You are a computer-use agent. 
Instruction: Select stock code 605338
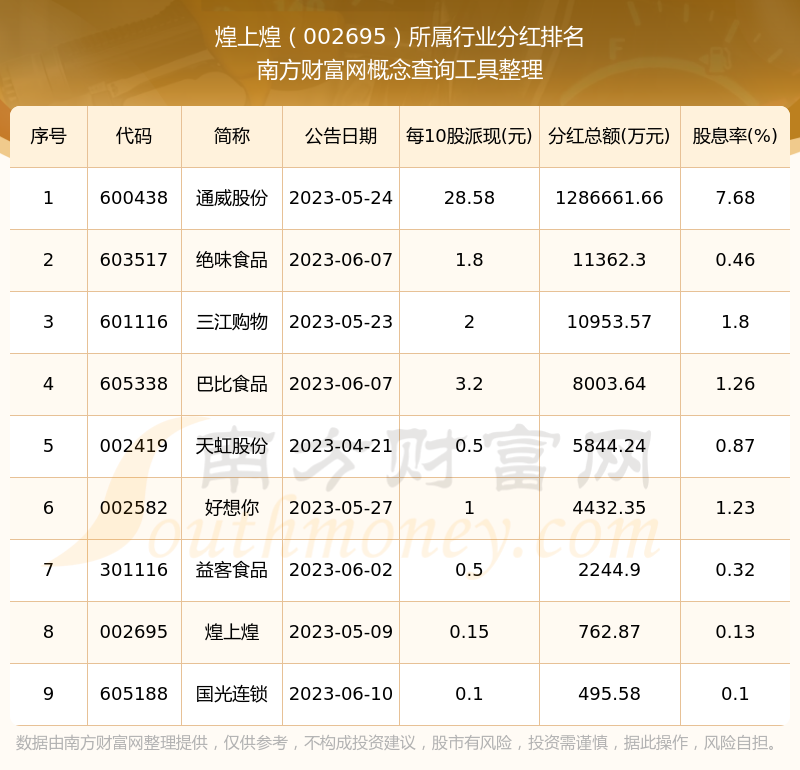134,384
